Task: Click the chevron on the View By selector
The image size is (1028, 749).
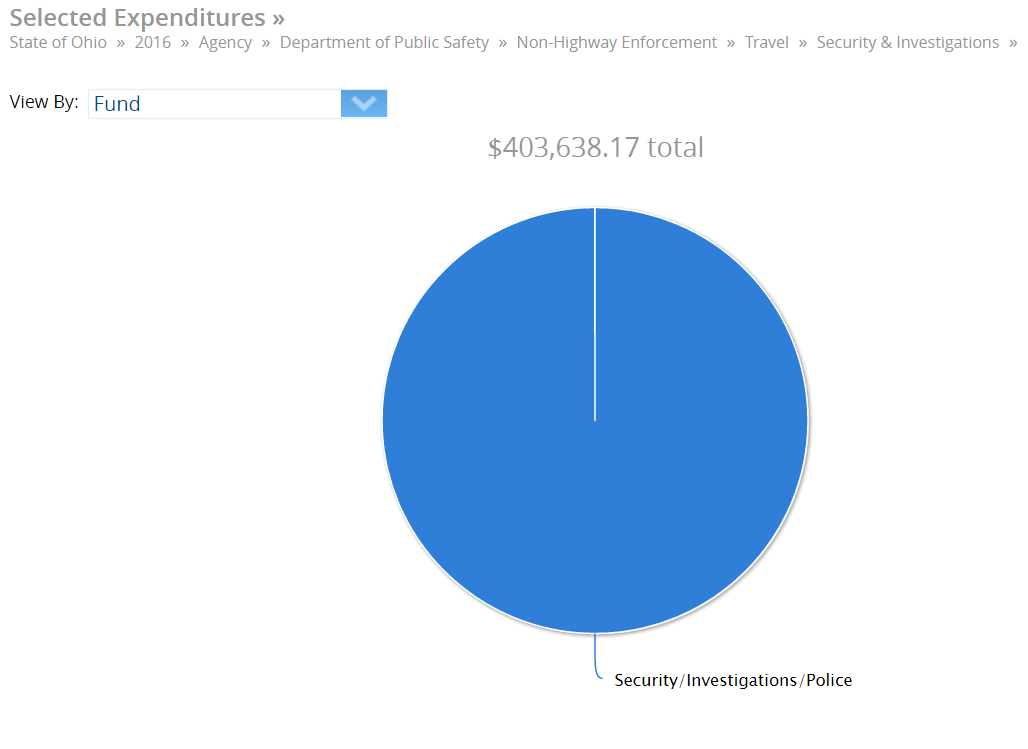Action: click(x=363, y=103)
